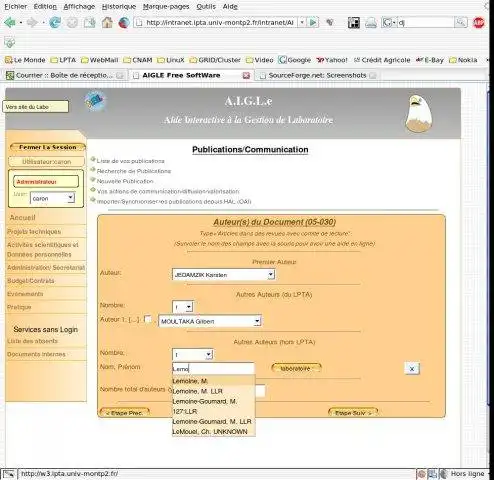Click the globe icon beside the address bar
Viewport: 494px width, 480px height.
[x=124, y=22]
